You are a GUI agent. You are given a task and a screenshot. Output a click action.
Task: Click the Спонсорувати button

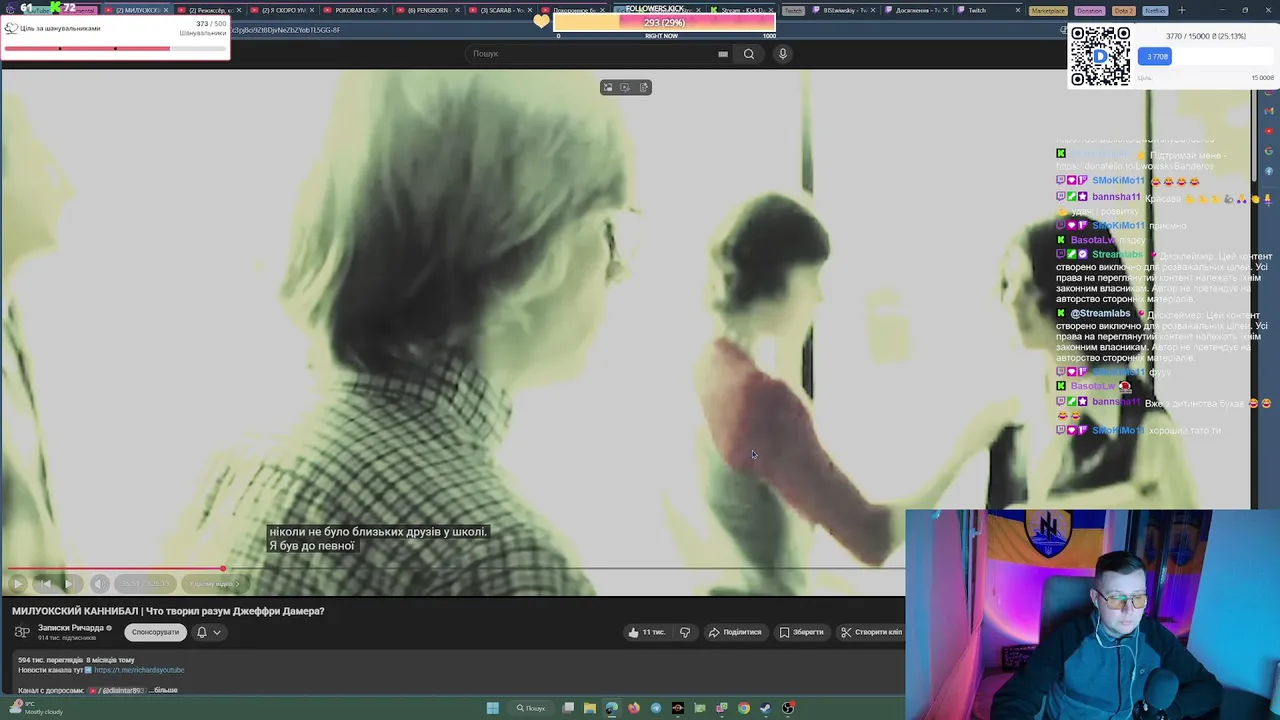coord(155,632)
